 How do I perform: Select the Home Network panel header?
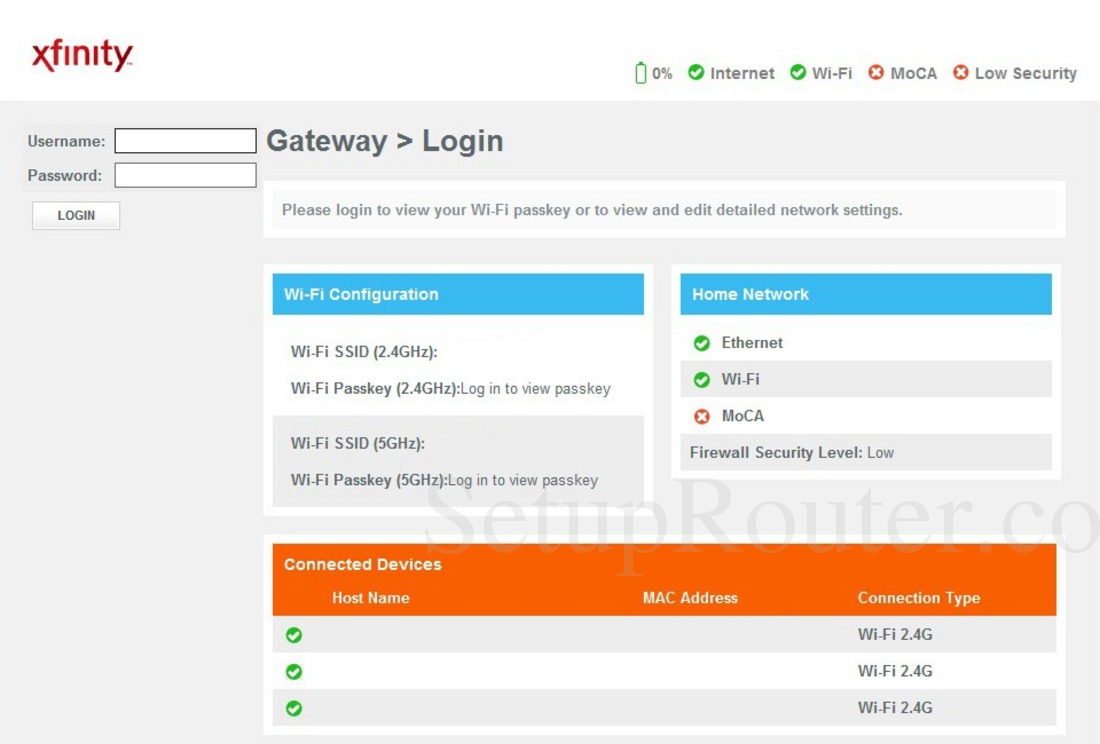click(x=865, y=294)
